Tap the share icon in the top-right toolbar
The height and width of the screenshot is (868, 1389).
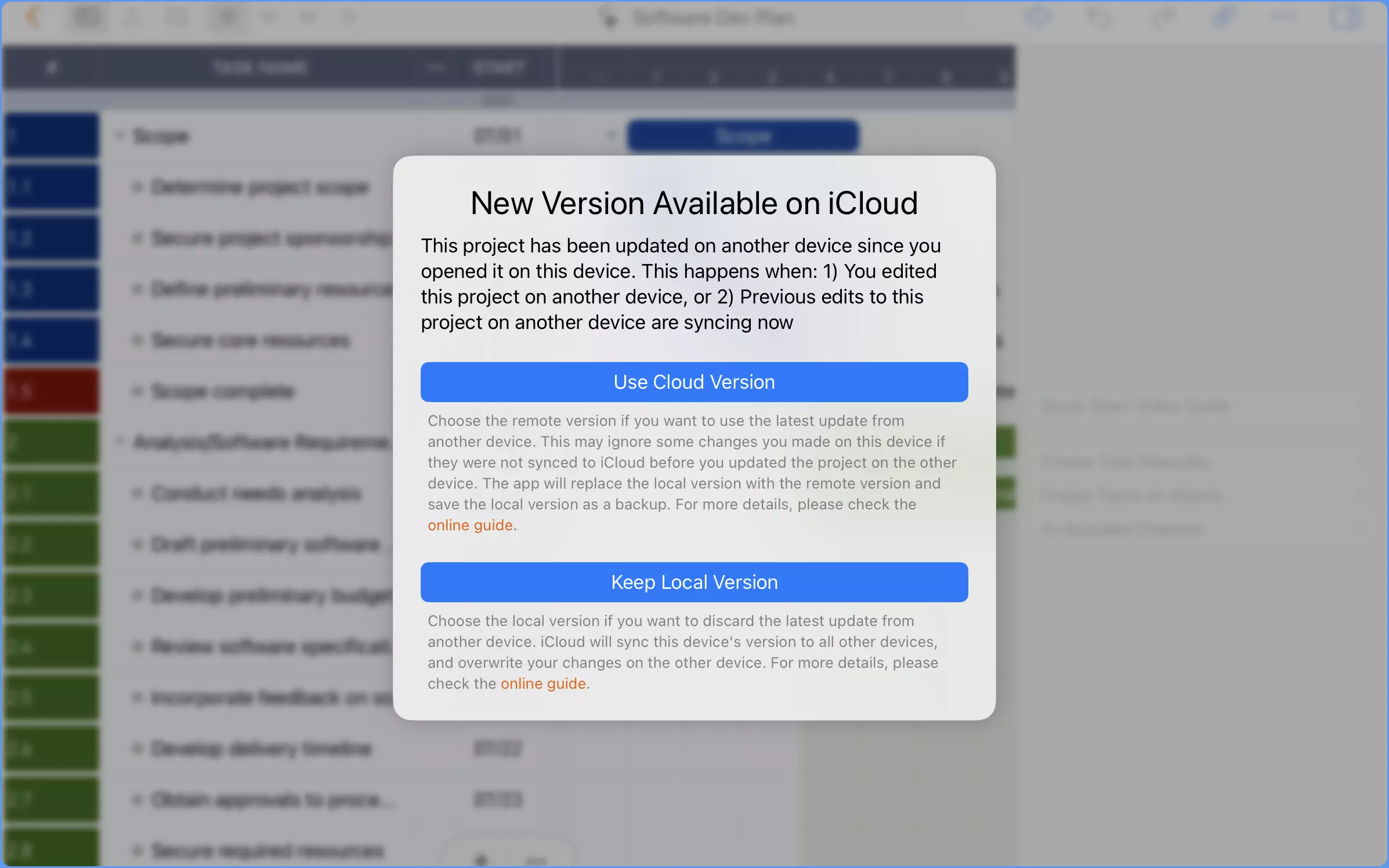coord(1163,17)
